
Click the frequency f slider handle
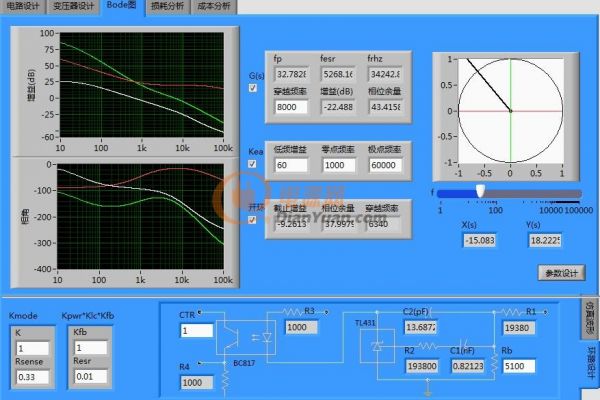point(480,190)
